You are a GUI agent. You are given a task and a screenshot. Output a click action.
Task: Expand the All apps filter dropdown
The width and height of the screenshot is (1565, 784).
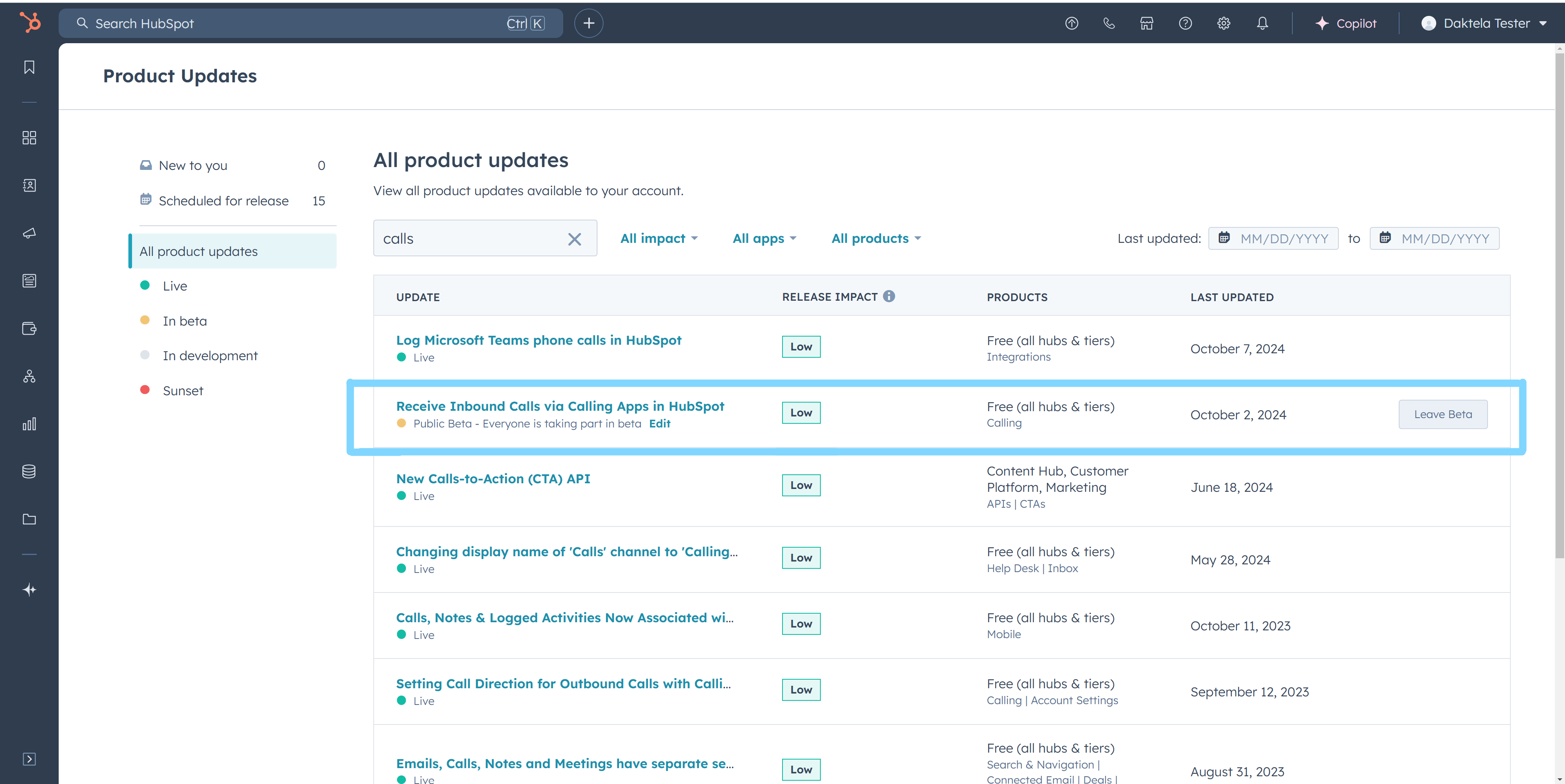coord(764,239)
